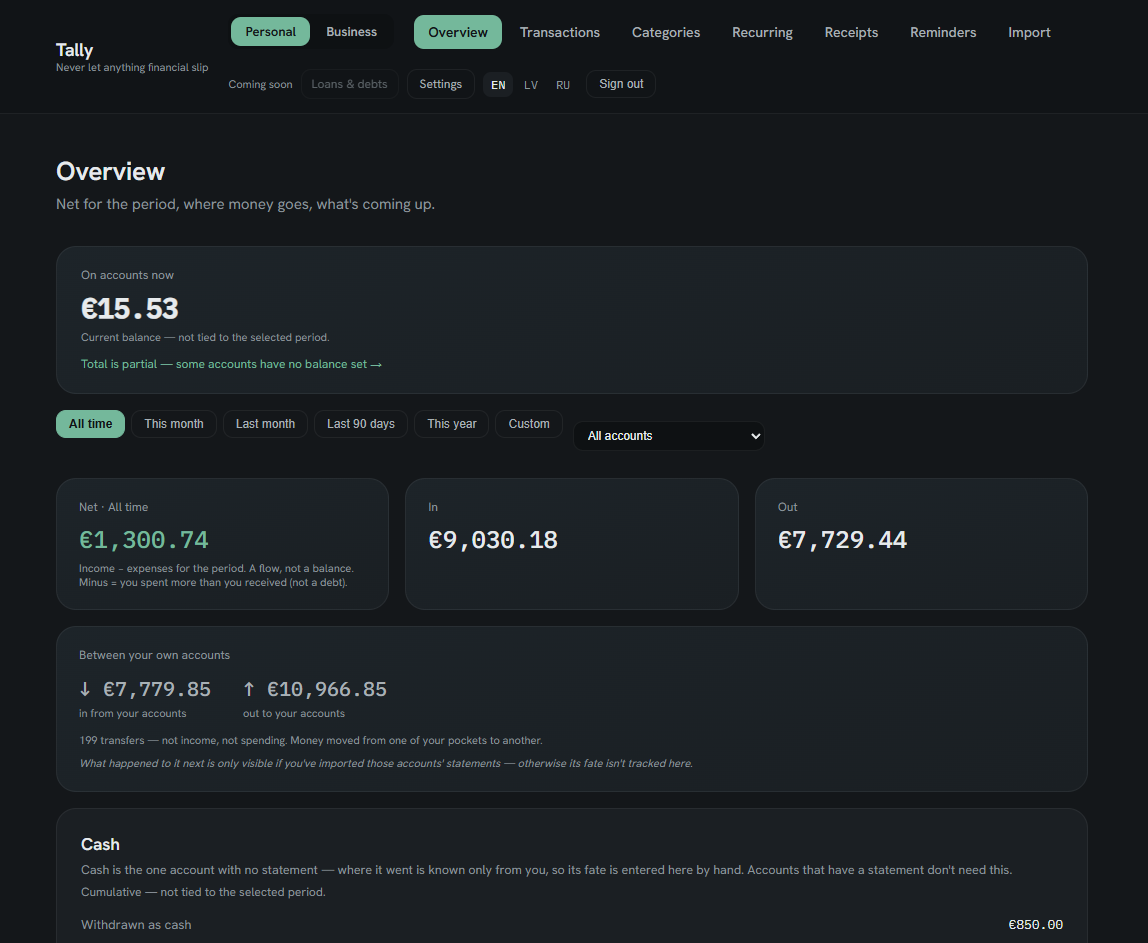Filter by This month

click(174, 424)
